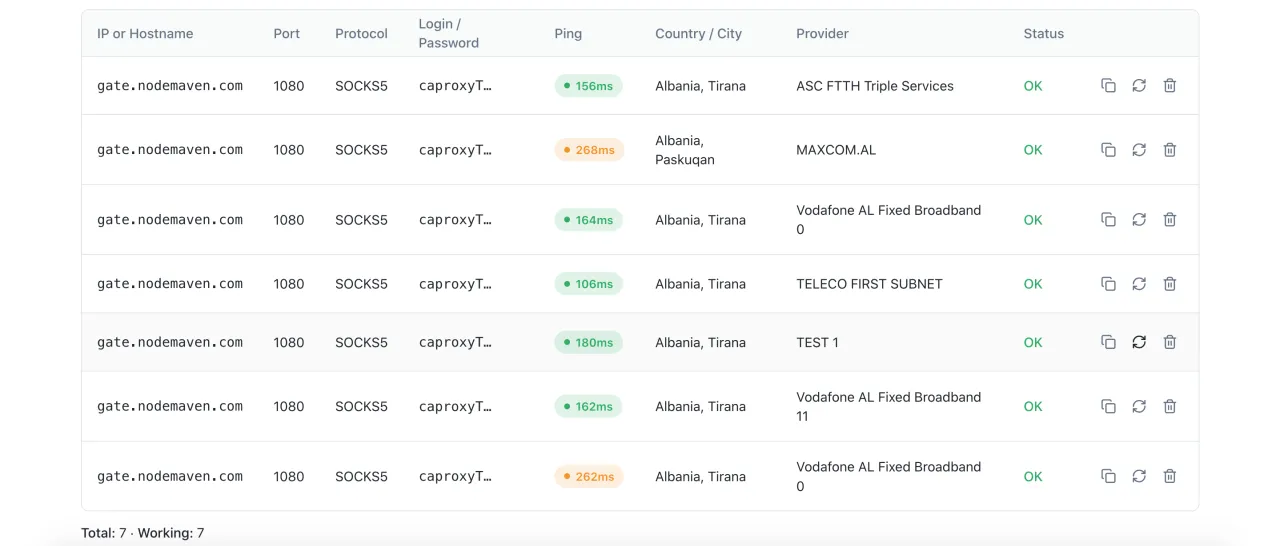
Task: Click the Status column header
Action: click(1043, 34)
